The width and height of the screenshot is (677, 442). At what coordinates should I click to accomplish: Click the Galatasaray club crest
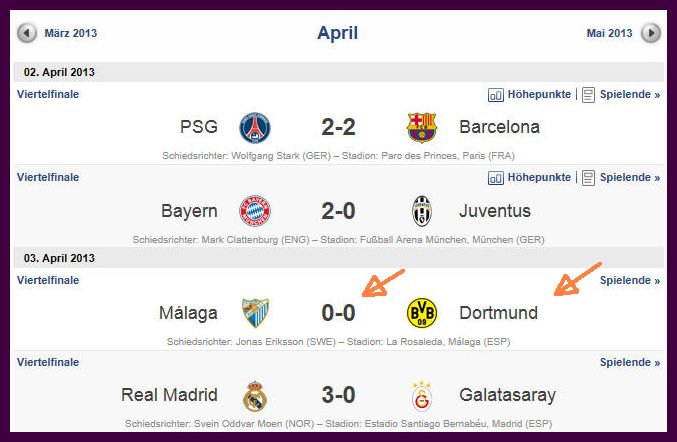(422, 395)
